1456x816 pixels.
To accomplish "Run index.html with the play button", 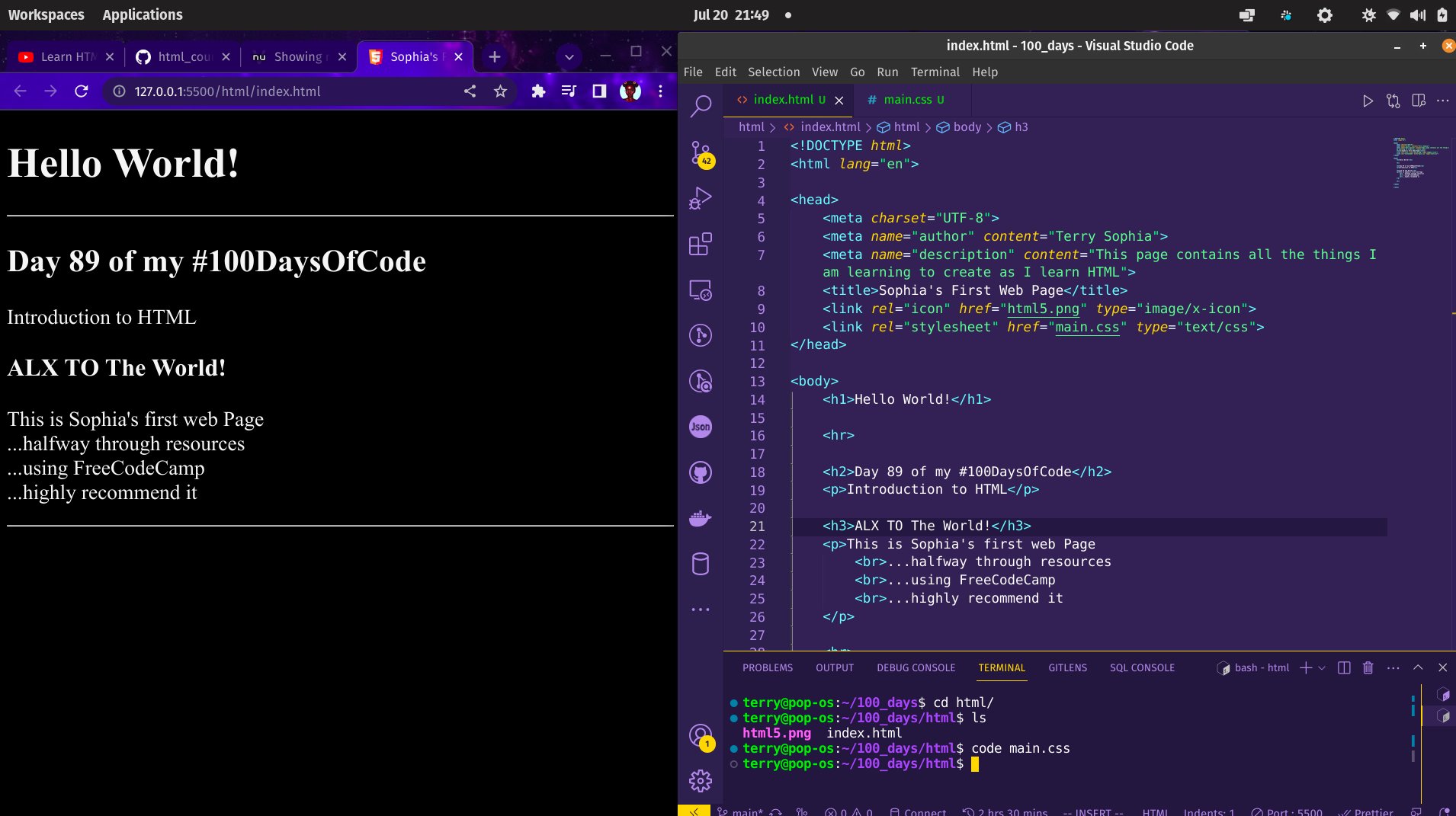I will [1367, 101].
